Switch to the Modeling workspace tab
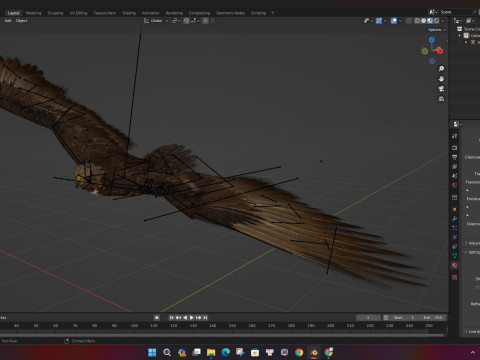Image resolution: width=480 pixels, height=360 pixels. tap(33, 13)
